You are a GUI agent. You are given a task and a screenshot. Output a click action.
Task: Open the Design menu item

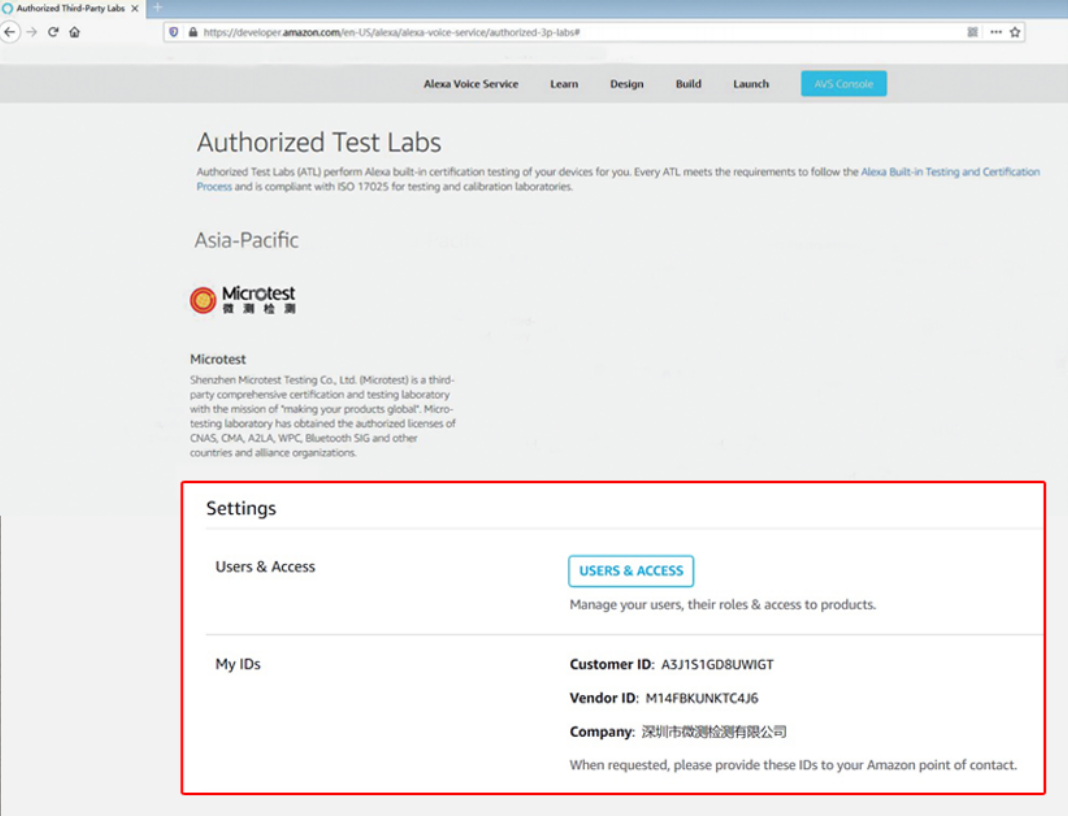[x=627, y=84]
